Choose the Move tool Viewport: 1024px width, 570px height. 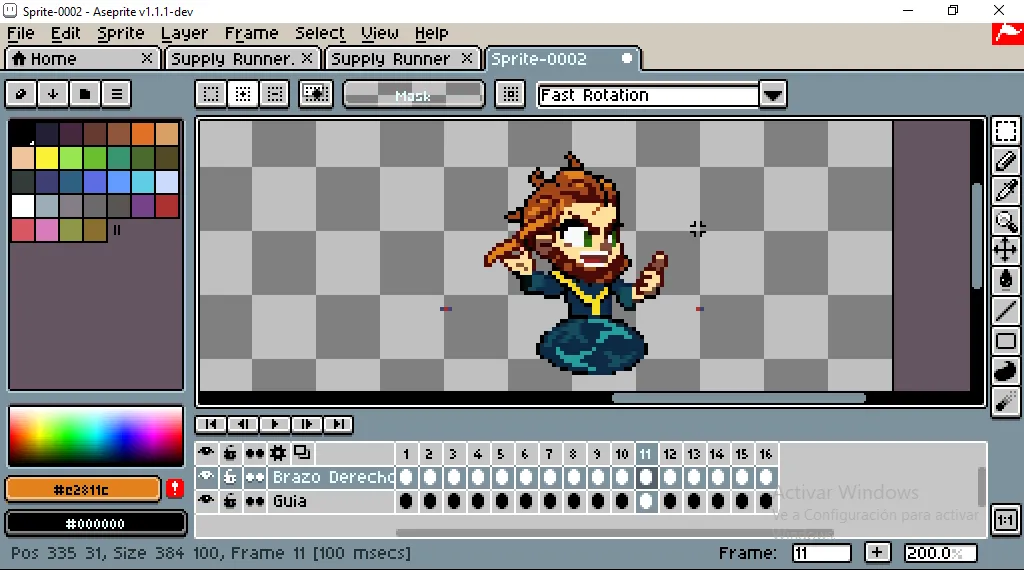click(1005, 250)
